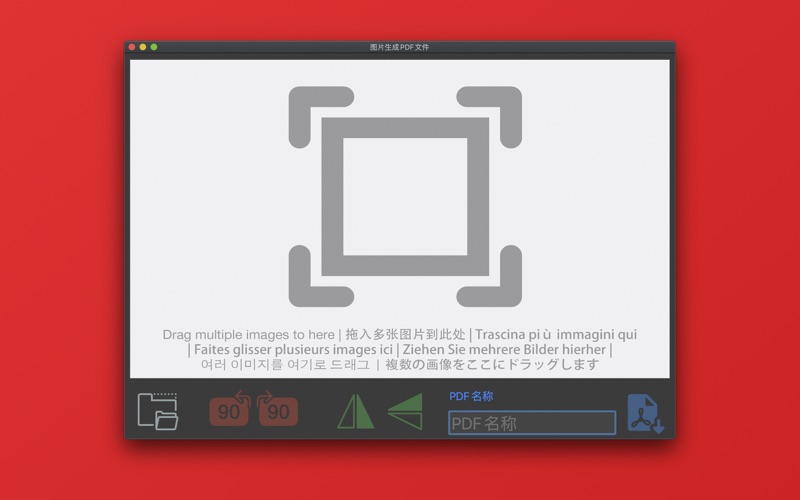Open the folder browse icon
Screen dimensions: 800x500
coord(158,411)
